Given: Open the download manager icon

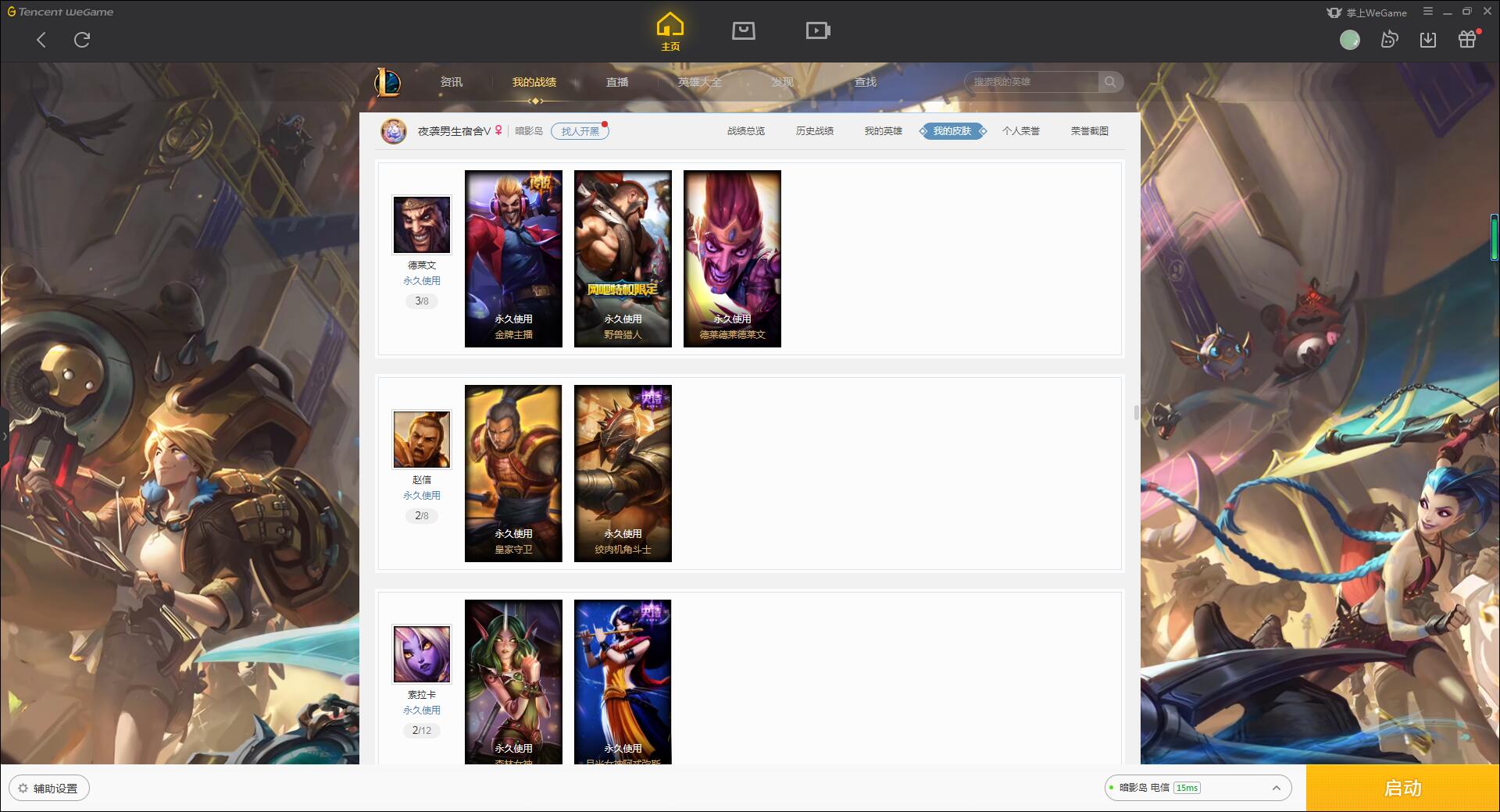Looking at the screenshot, I should pyautogui.click(x=1428, y=40).
